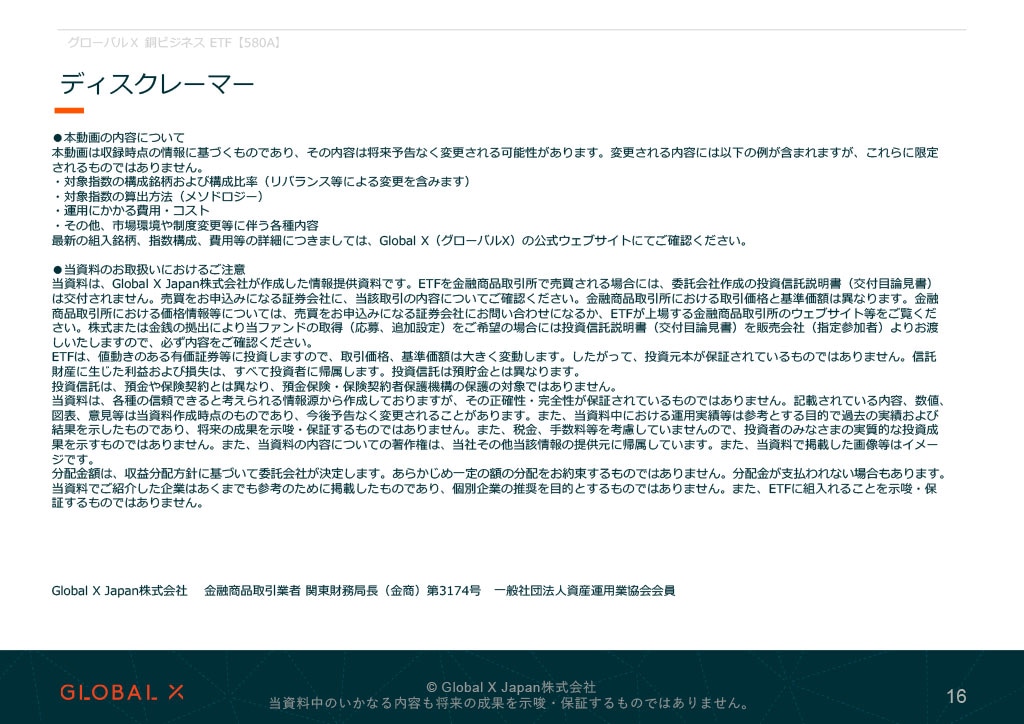1024x724 pixels.
Task: Click the bullet 対象指数の算出方法(メソドロジー)
Action: (157, 196)
